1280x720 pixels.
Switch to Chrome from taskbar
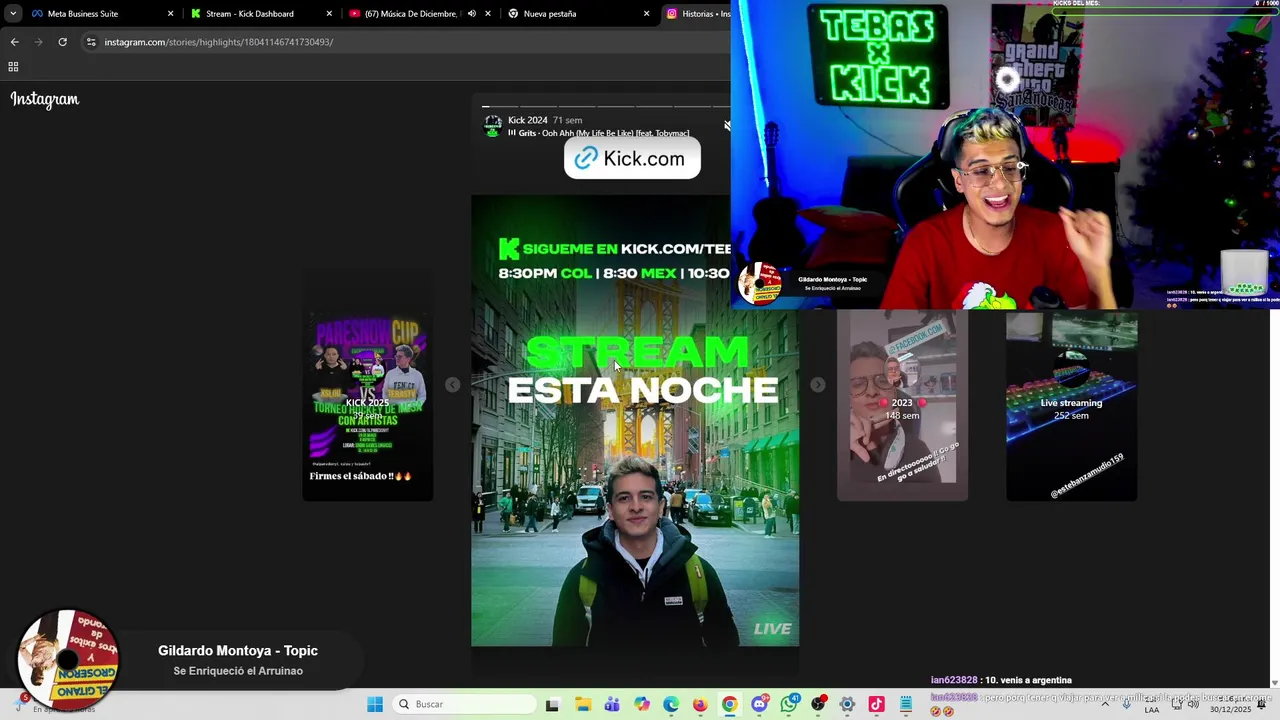(x=729, y=704)
